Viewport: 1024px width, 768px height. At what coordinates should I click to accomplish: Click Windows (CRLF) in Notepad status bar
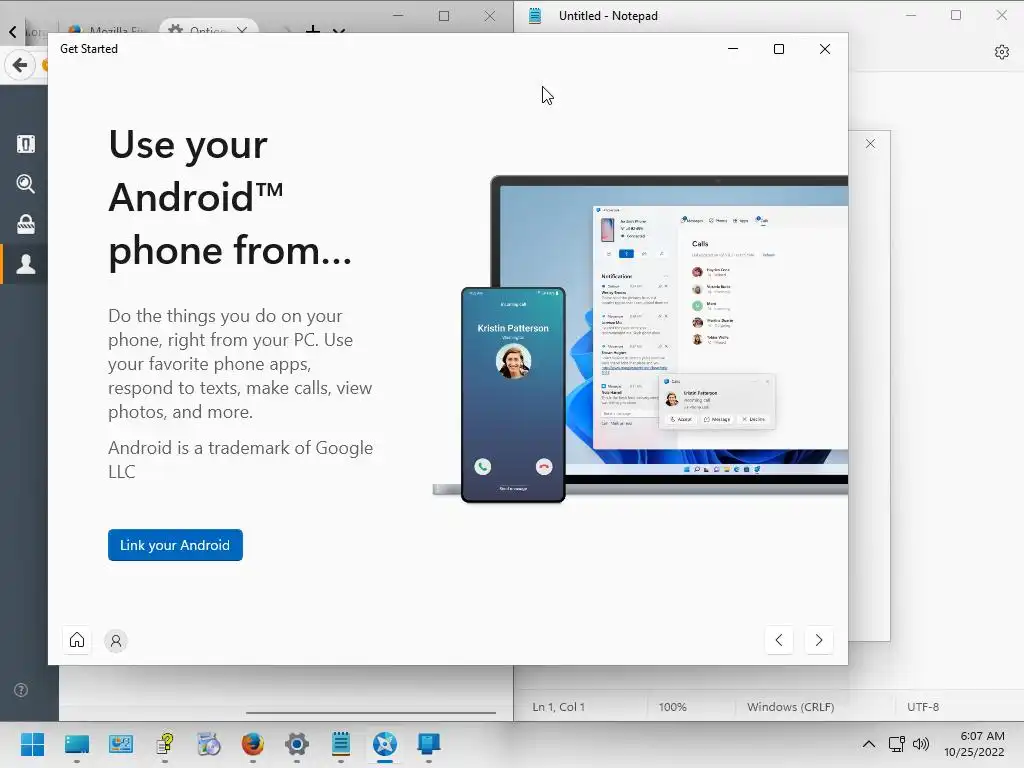pos(790,707)
